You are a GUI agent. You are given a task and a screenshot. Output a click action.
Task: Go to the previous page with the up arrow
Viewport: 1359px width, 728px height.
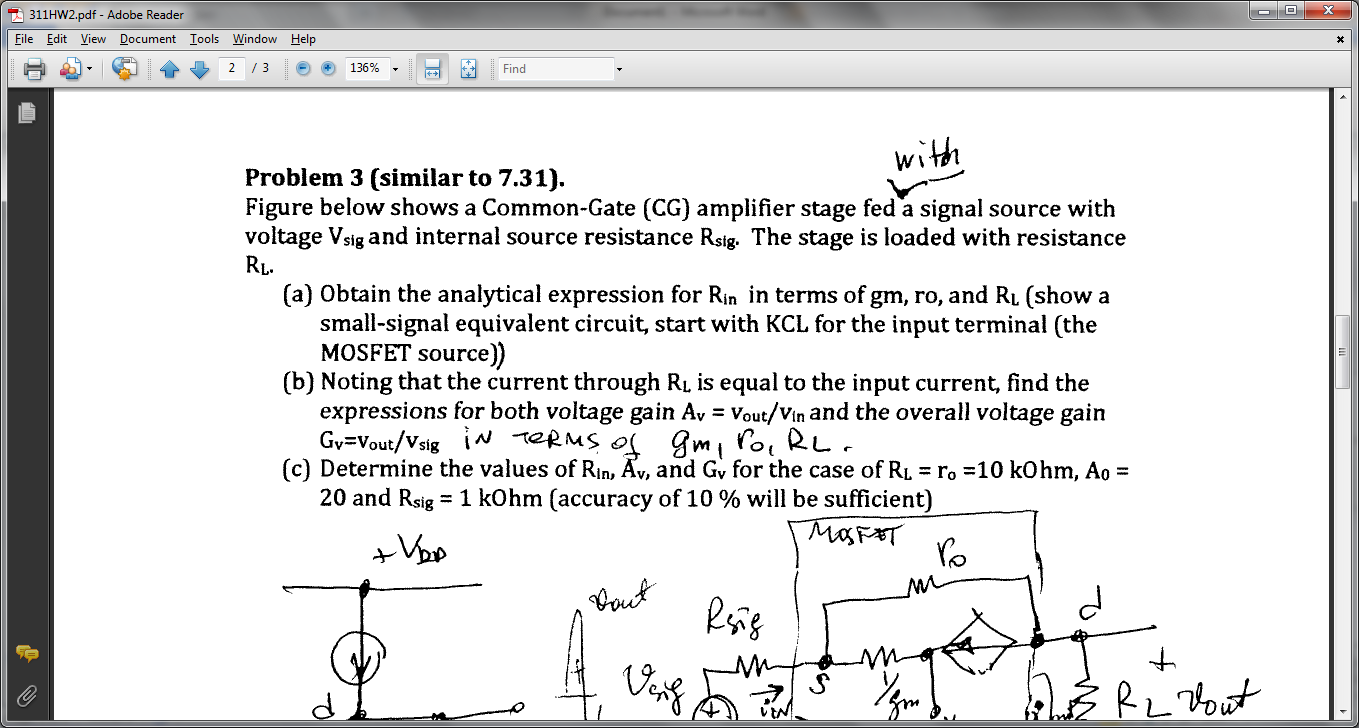[x=169, y=69]
